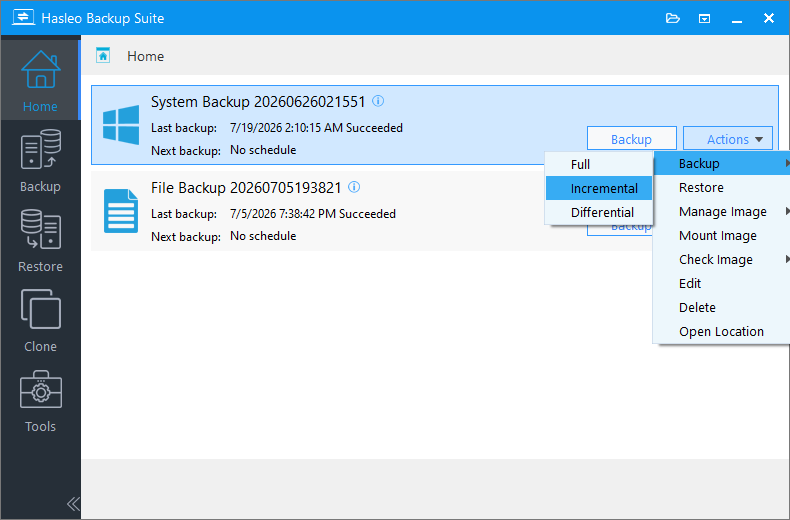790x520 pixels.
Task: Click '7/5/2026 7:38:42 PM Succeeded' status
Action: click(x=312, y=214)
